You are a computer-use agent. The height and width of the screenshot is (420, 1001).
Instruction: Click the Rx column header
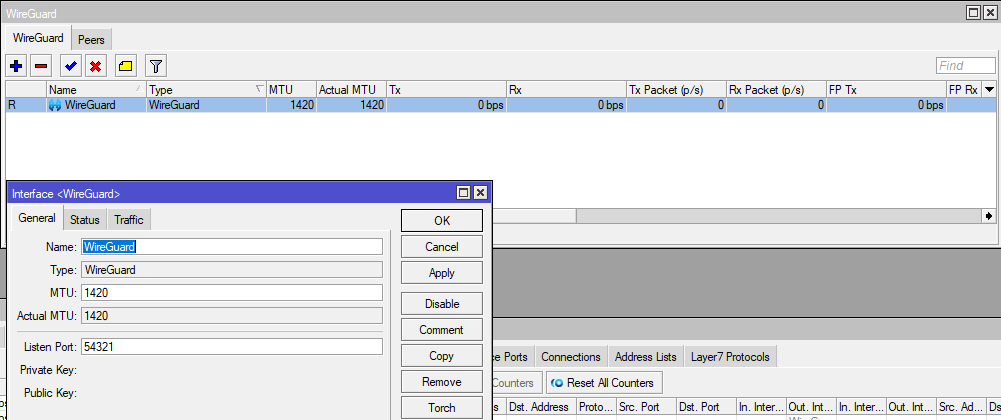(x=566, y=90)
